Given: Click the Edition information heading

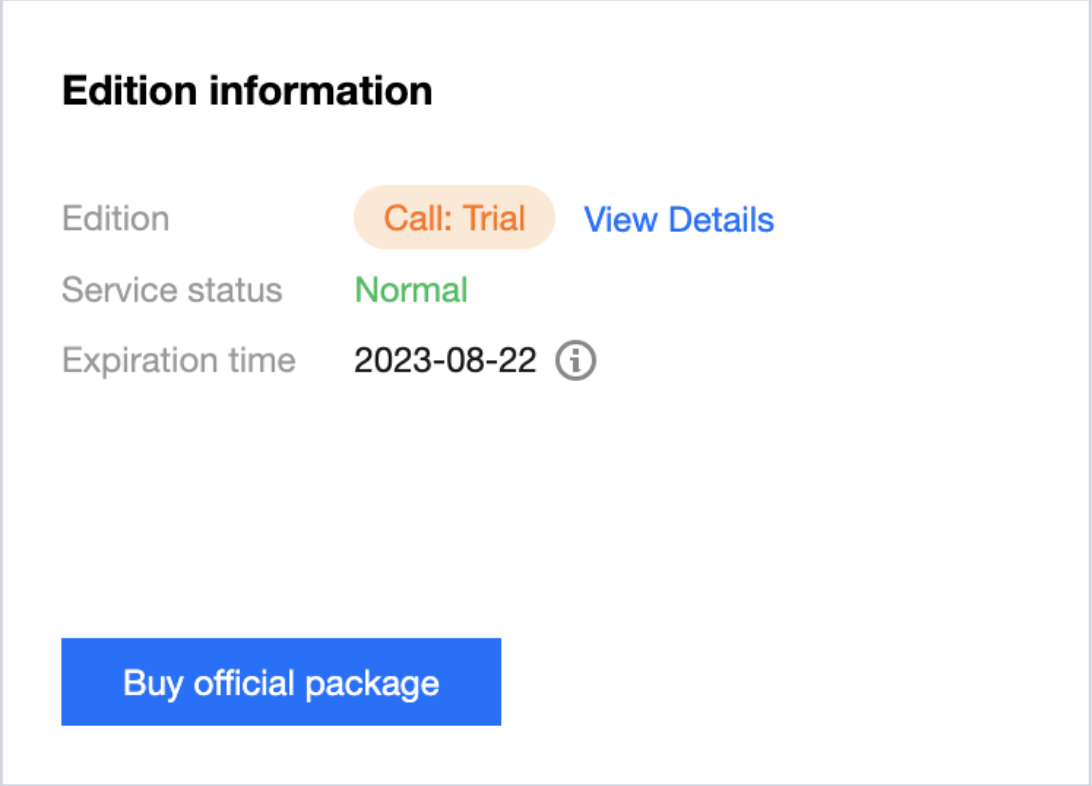Looking at the screenshot, I should pos(247,91).
